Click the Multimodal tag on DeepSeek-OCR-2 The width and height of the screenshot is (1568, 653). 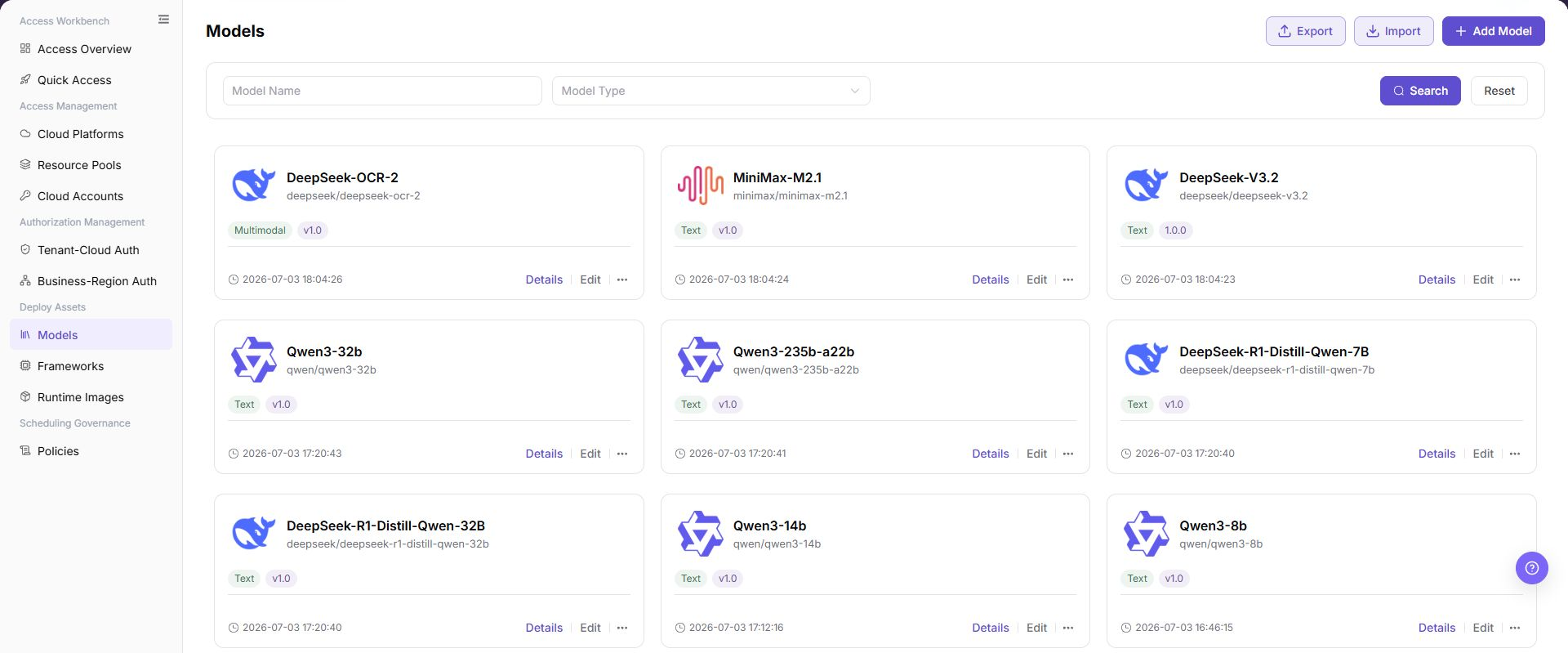pos(260,230)
